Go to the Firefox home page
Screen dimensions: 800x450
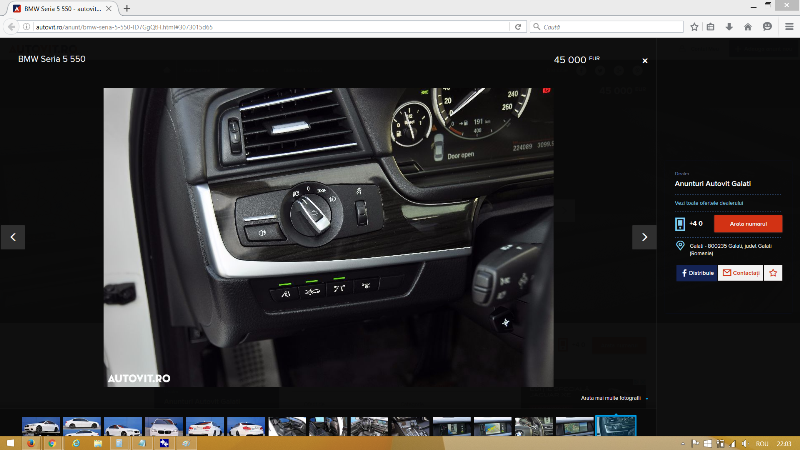(747, 27)
